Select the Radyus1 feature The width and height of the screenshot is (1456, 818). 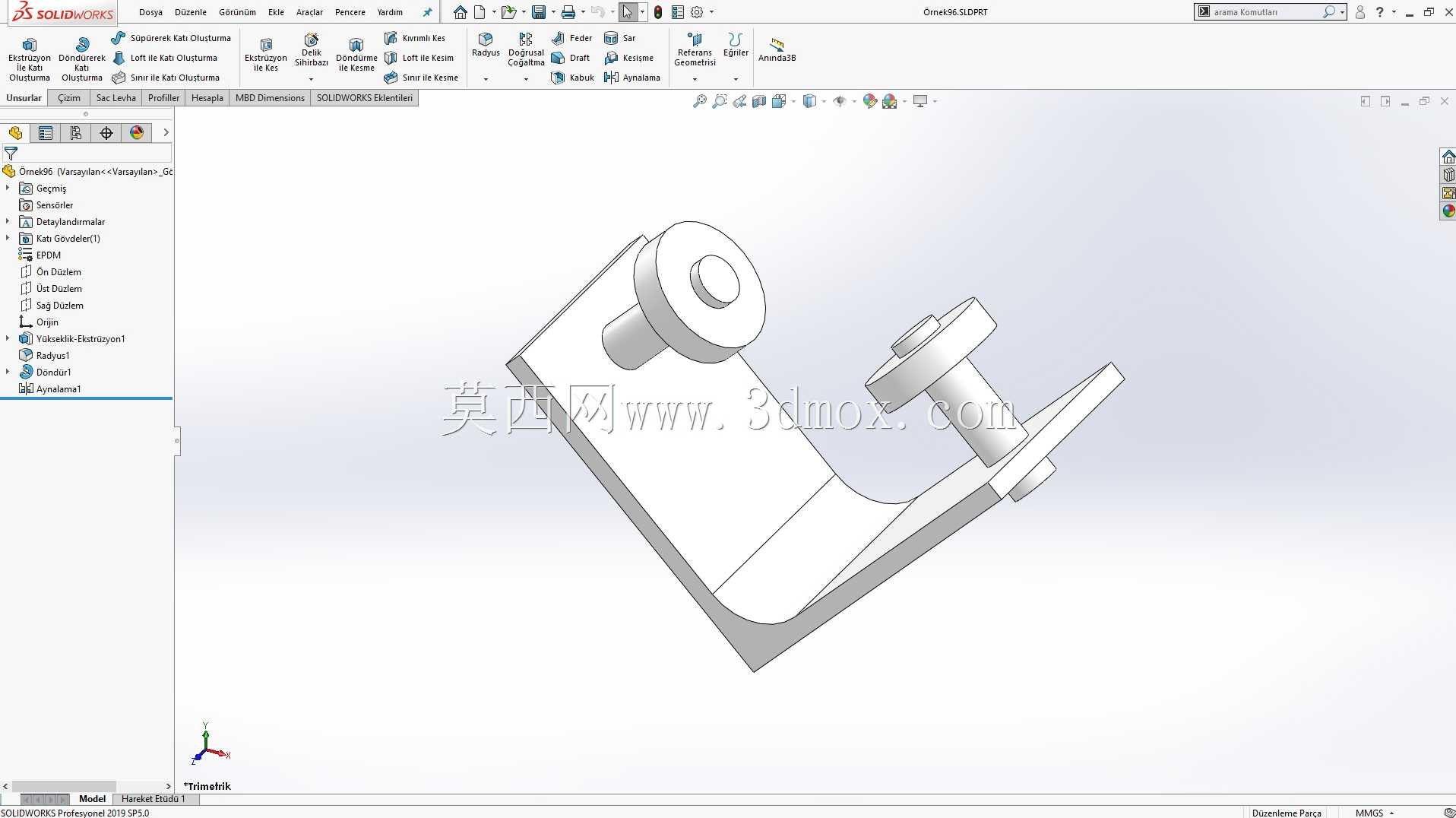45,356
